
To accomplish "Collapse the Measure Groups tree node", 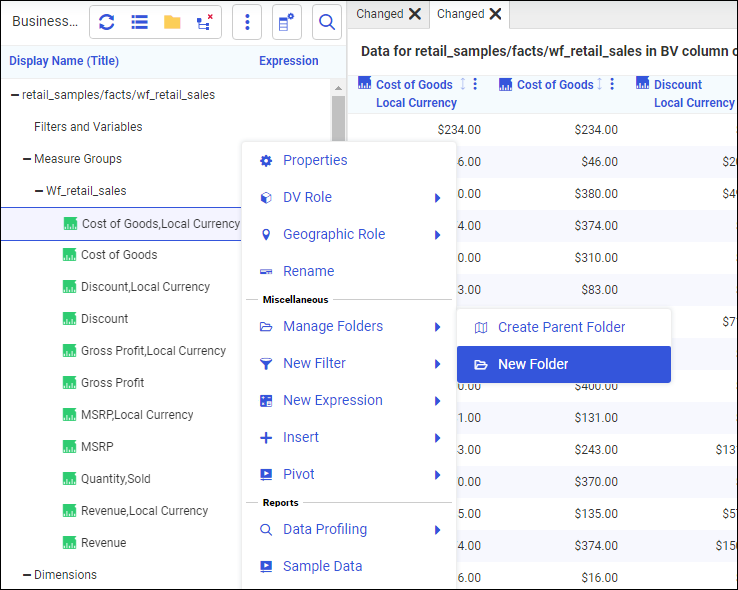I will point(26,159).
